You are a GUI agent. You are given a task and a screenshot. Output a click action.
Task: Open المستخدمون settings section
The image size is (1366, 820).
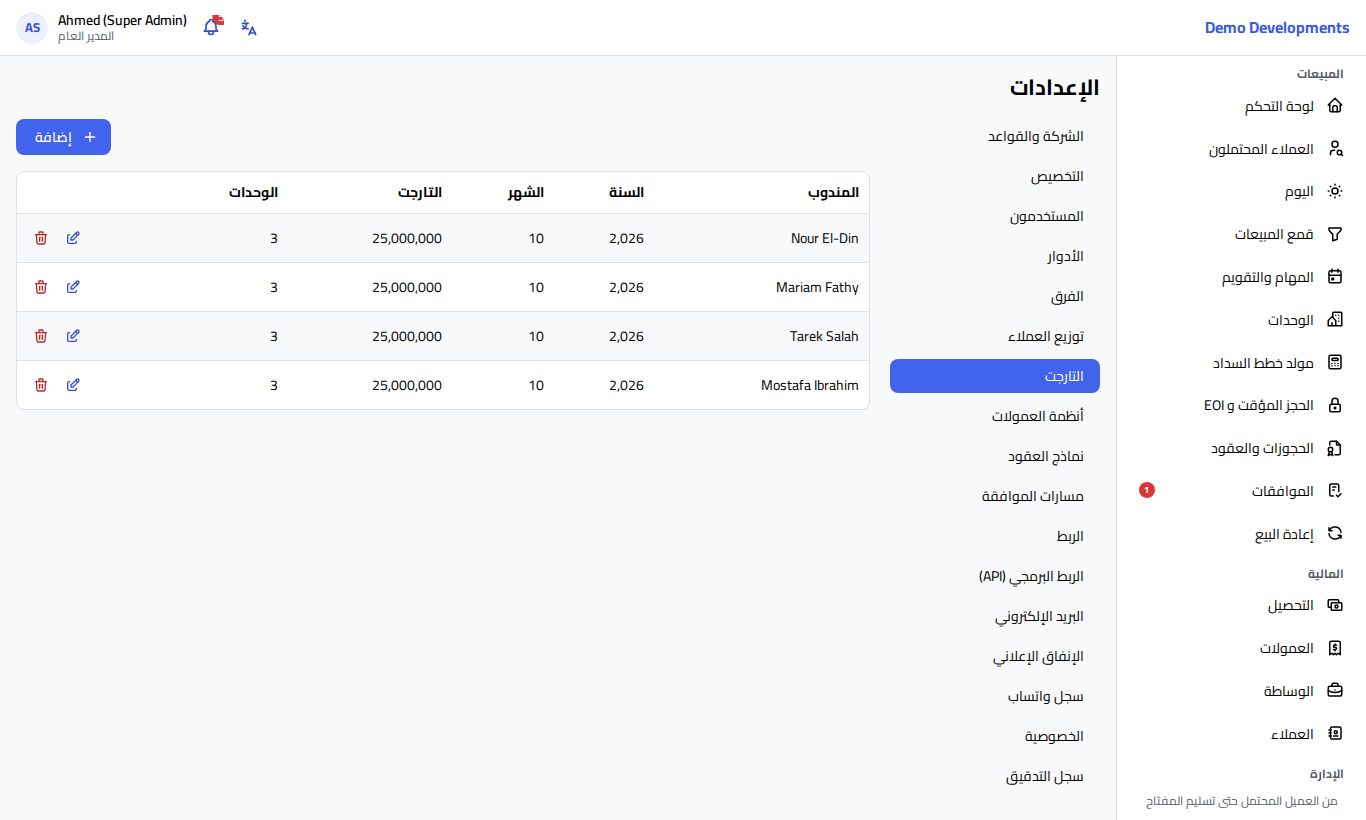click(995, 216)
